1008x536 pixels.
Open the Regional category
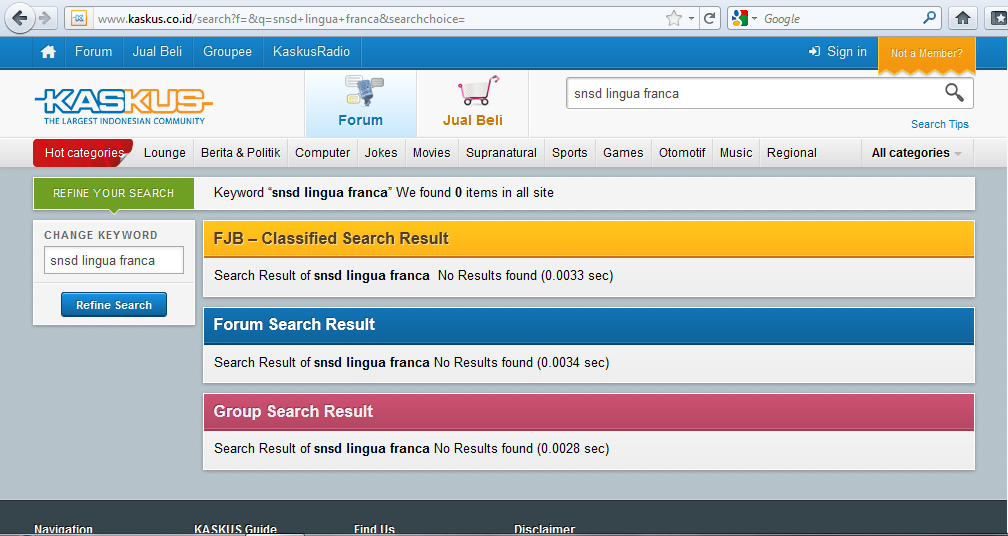click(792, 153)
